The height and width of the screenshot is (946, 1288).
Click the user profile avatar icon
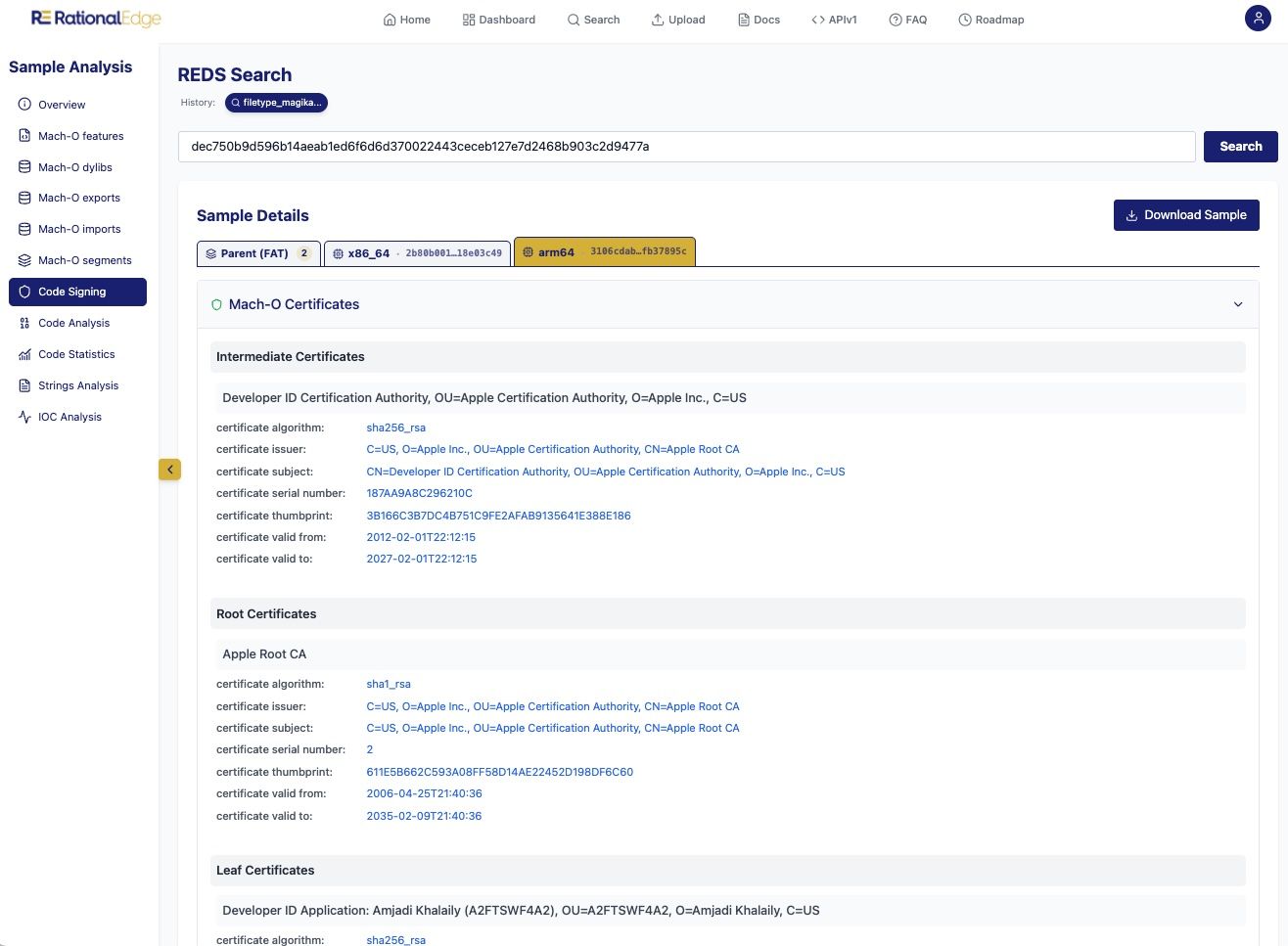pos(1257,19)
